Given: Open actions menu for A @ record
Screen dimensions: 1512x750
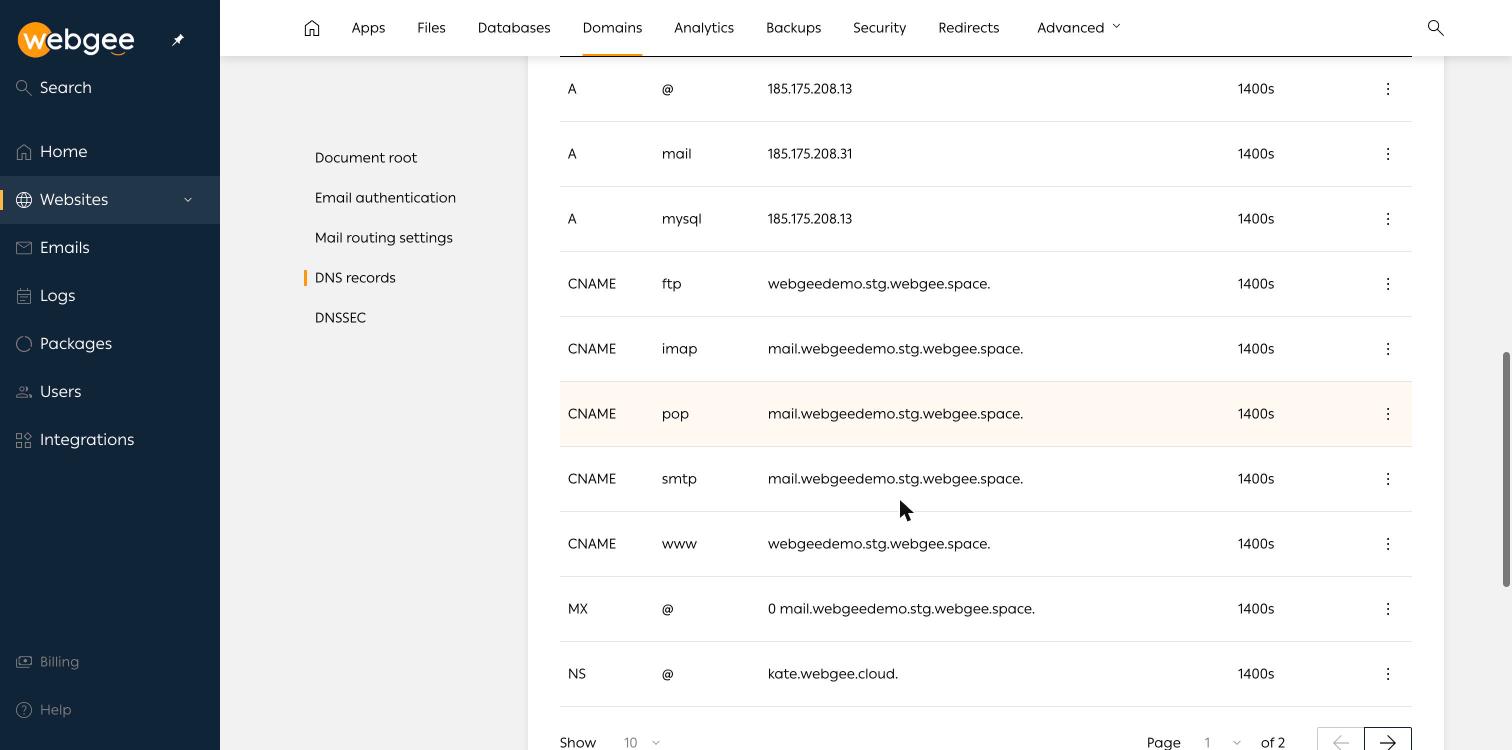Looking at the screenshot, I should click(x=1387, y=89).
